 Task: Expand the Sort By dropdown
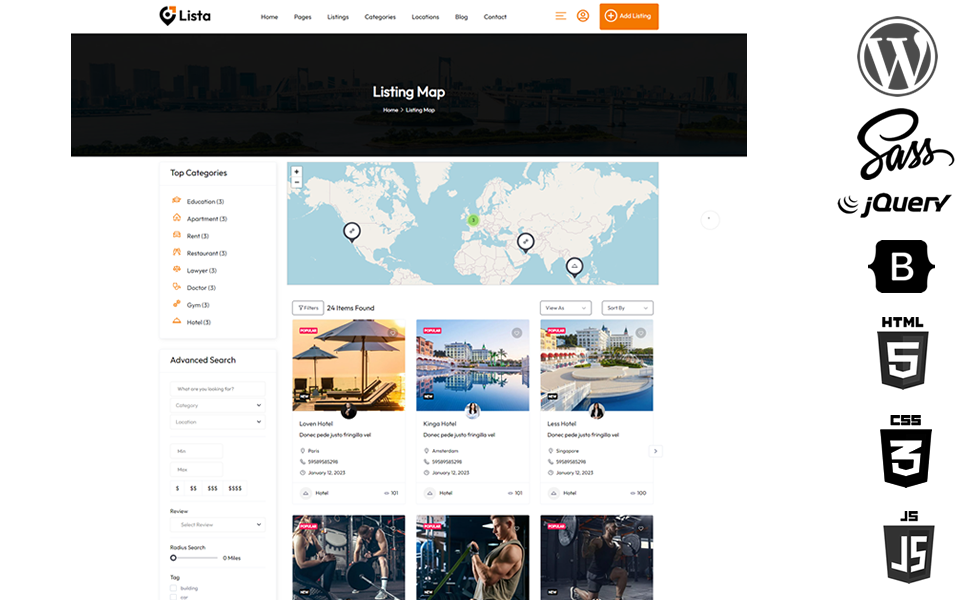pos(628,308)
